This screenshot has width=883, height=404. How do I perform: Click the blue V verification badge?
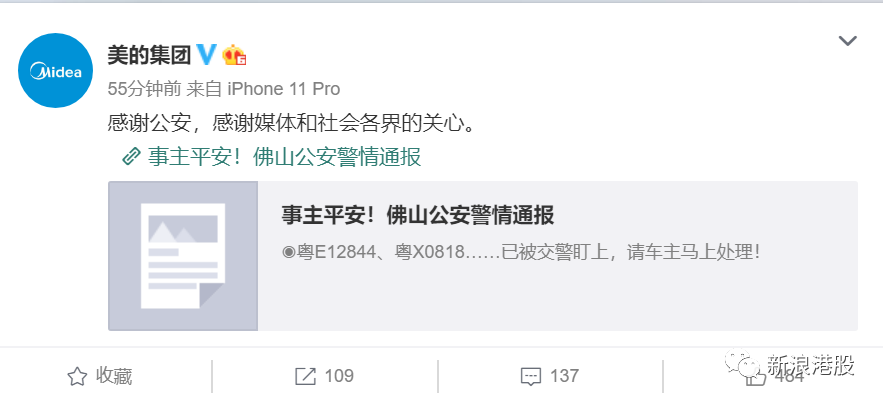coord(206,55)
